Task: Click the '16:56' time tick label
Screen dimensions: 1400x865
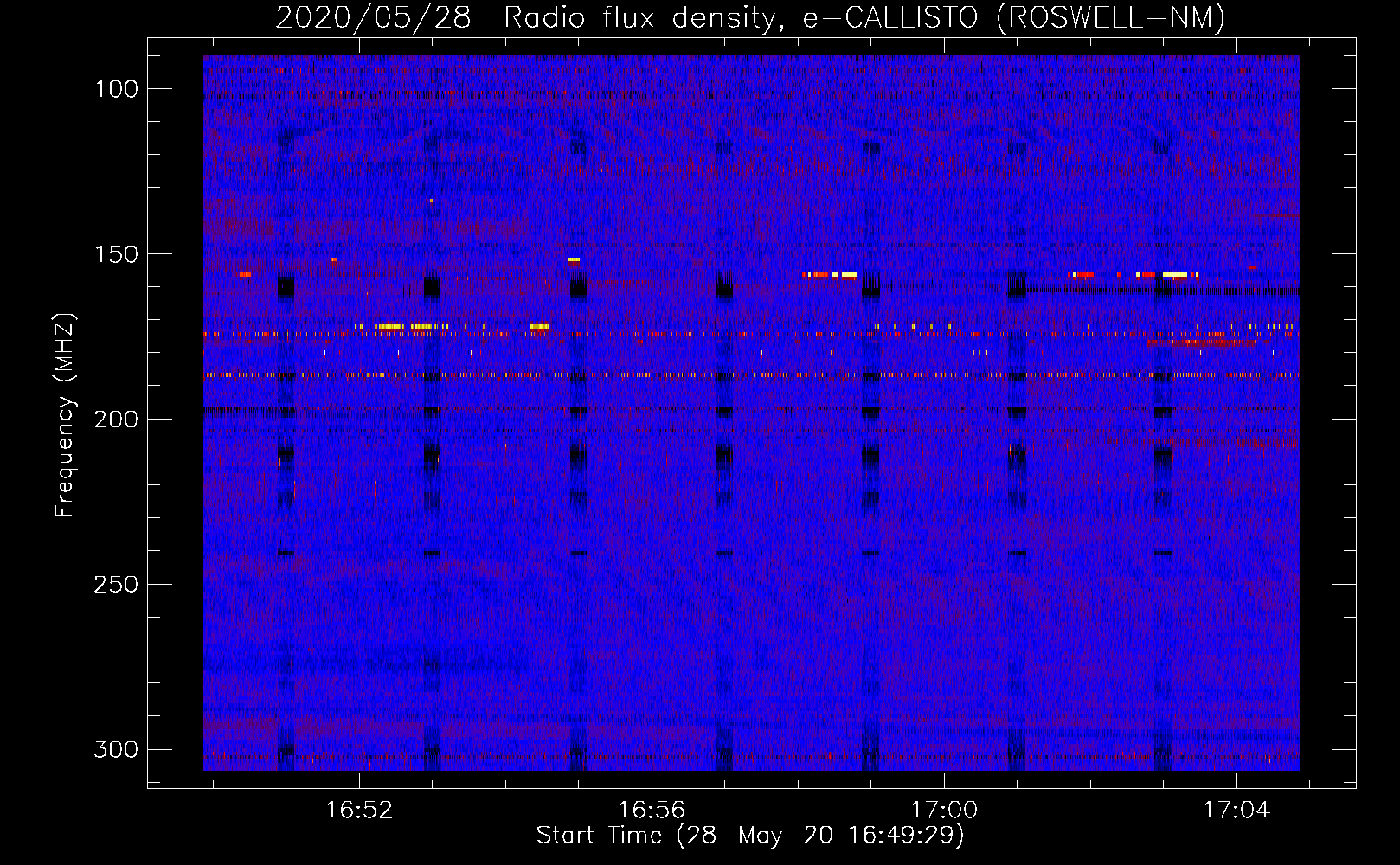Action: tap(652, 811)
